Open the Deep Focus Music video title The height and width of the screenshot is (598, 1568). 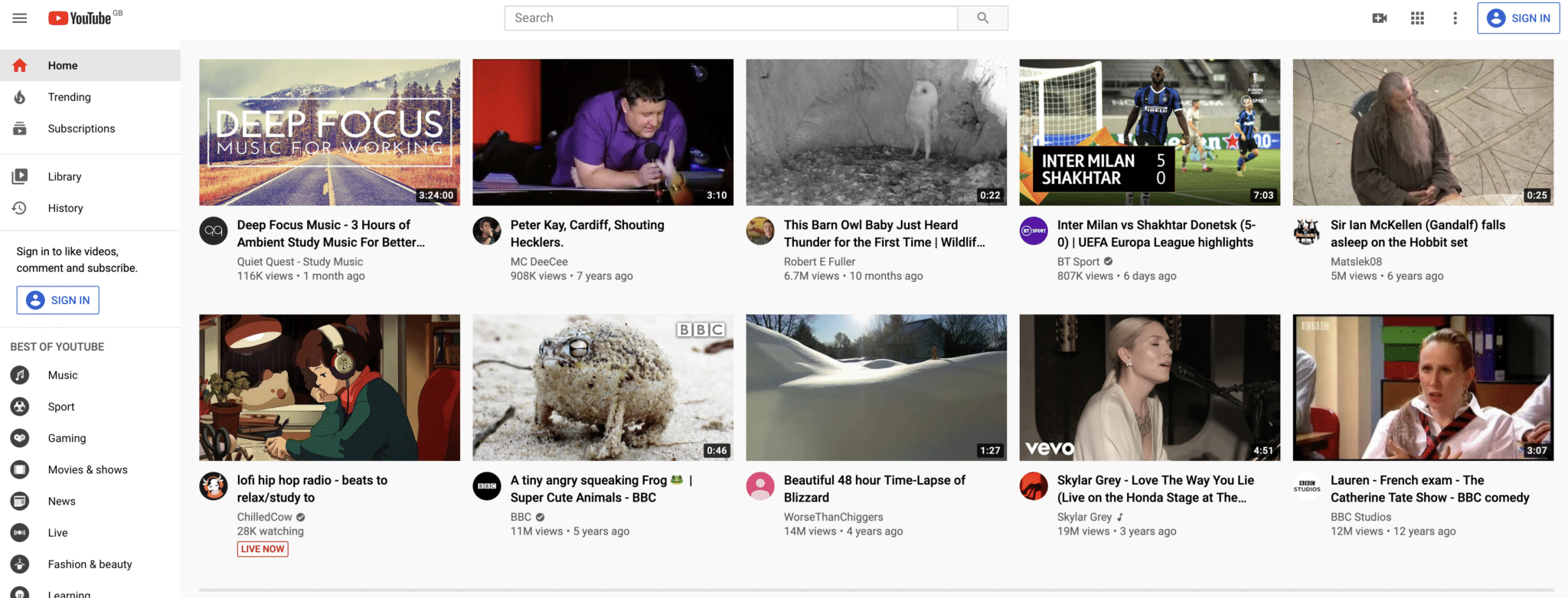(331, 234)
